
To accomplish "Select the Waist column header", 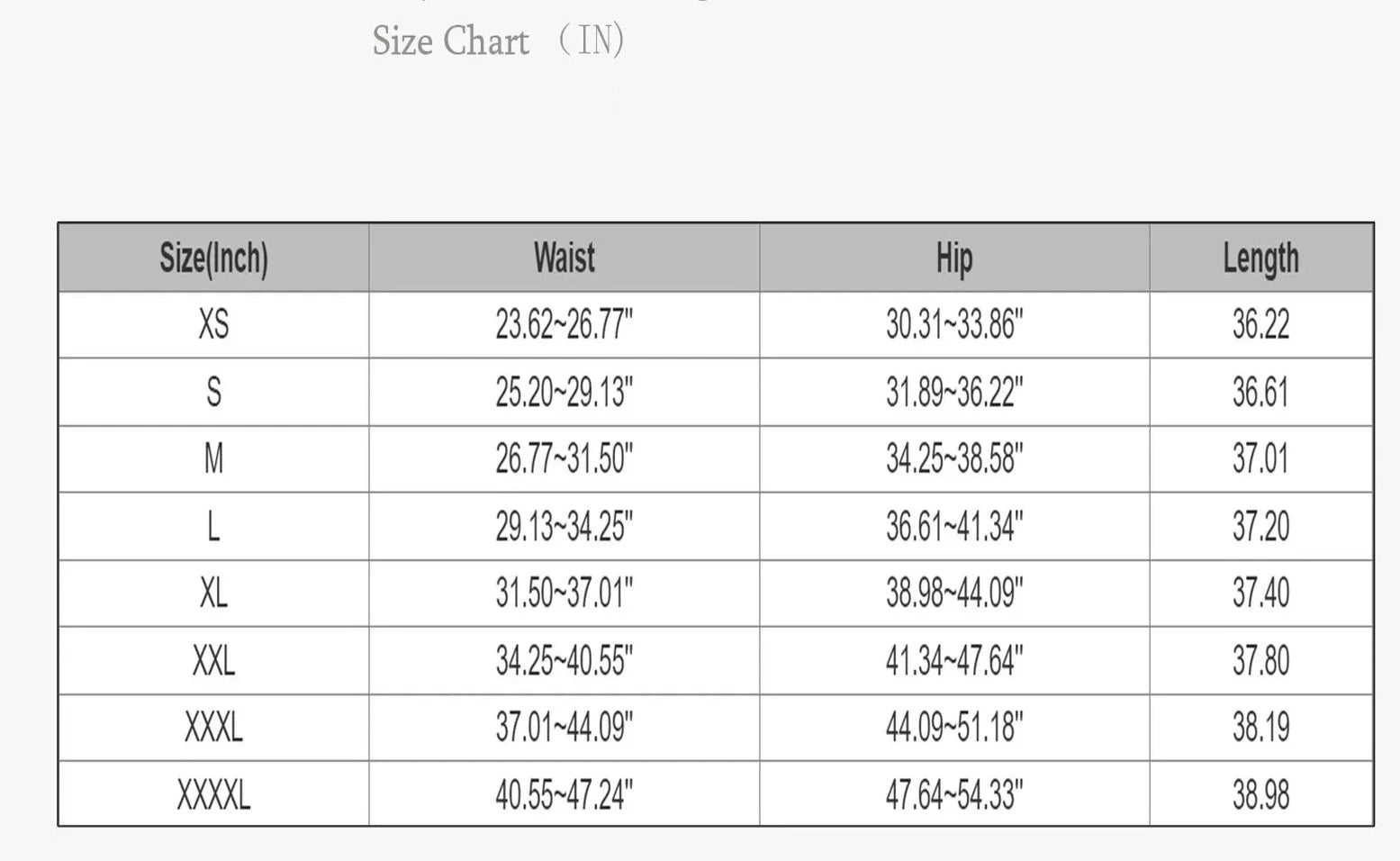I will [565, 258].
